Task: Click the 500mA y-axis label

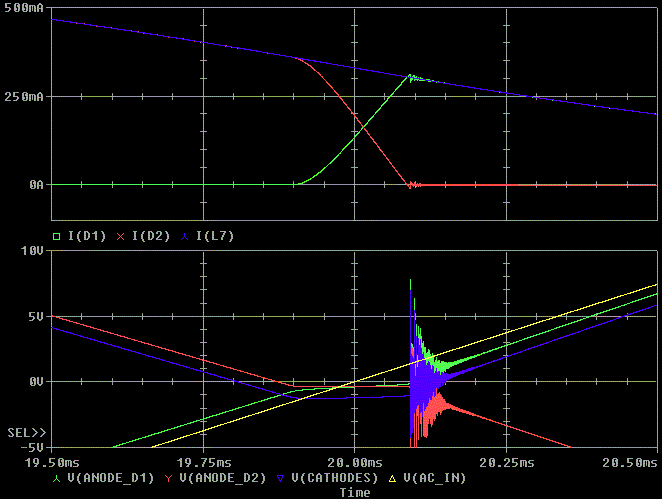Action: pos(25,9)
